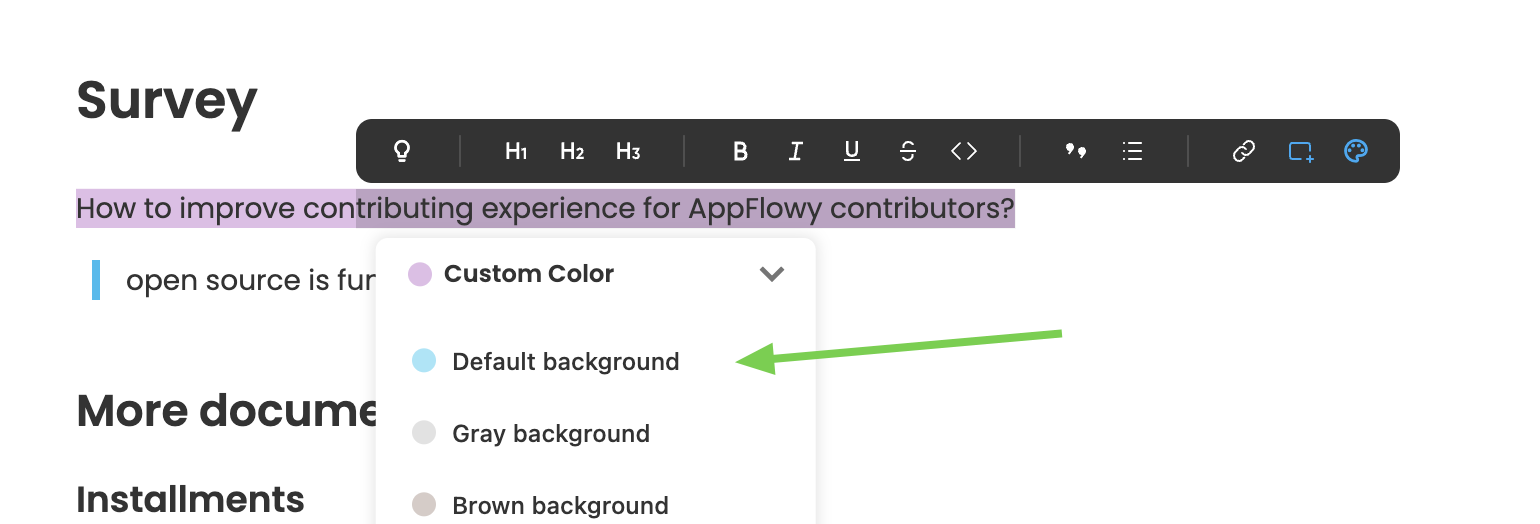
Task: Apply Heading 3 format
Action: click(x=628, y=151)
